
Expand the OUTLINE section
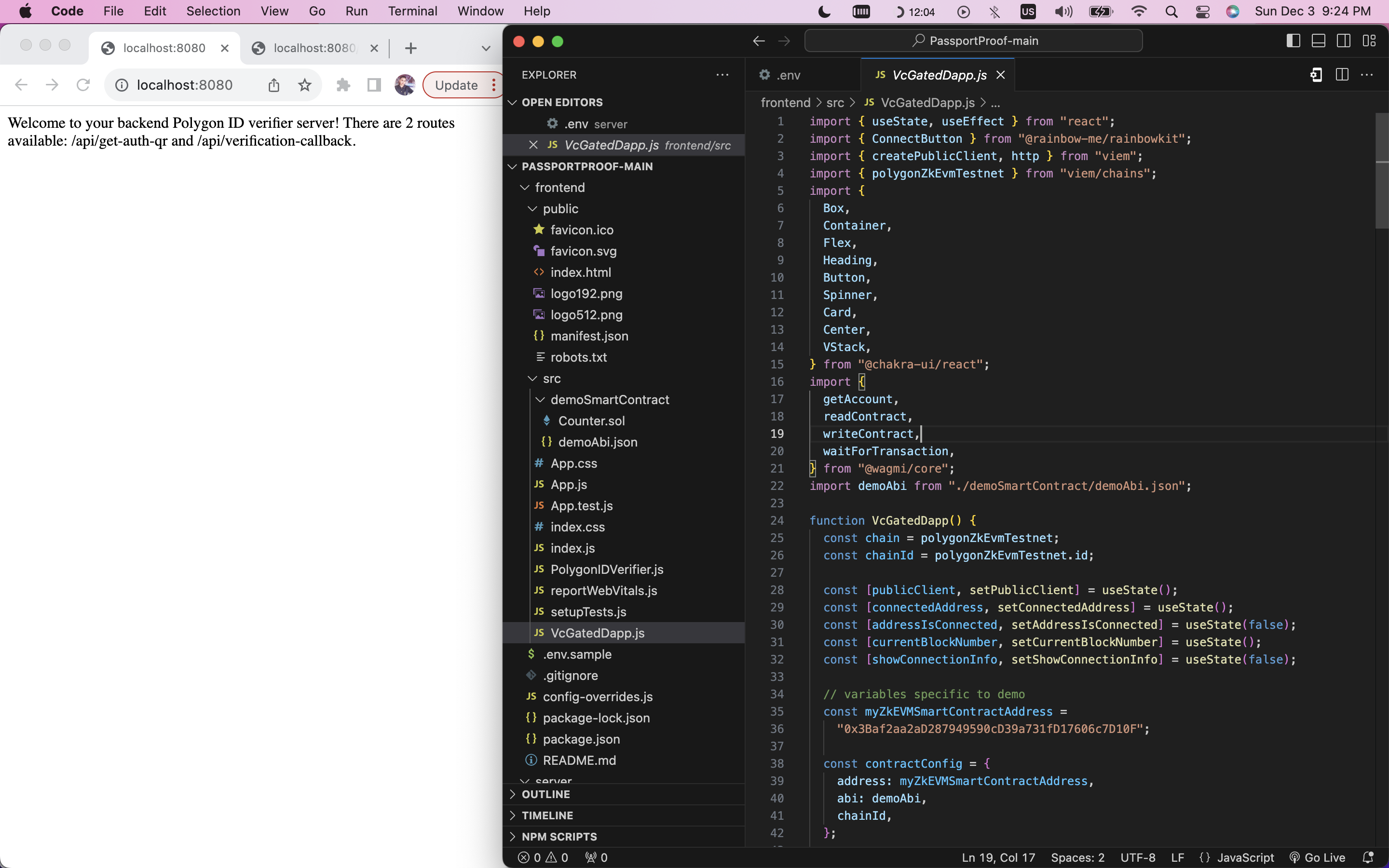tap(545, 794)
